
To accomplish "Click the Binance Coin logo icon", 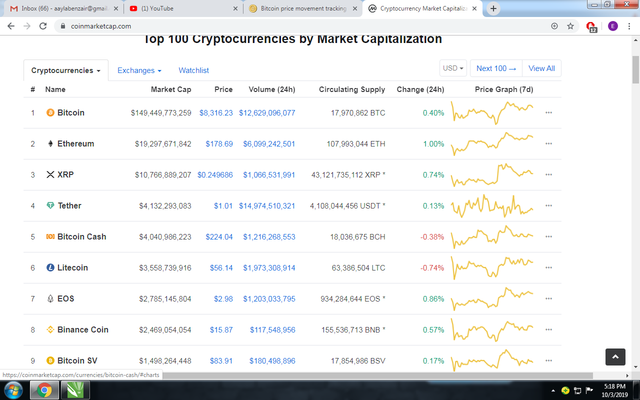I will pos(50,330).
